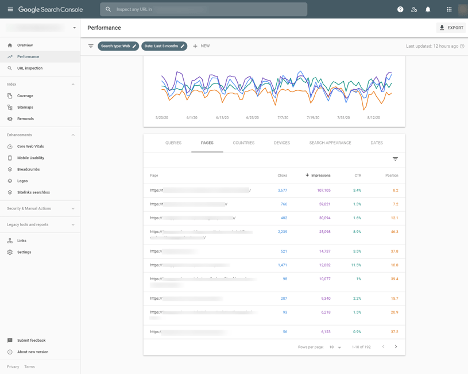Image resolution: width=468 pixels, height=374 pixels.
Task: Open the first page URL row
Action: click(274, 190)
